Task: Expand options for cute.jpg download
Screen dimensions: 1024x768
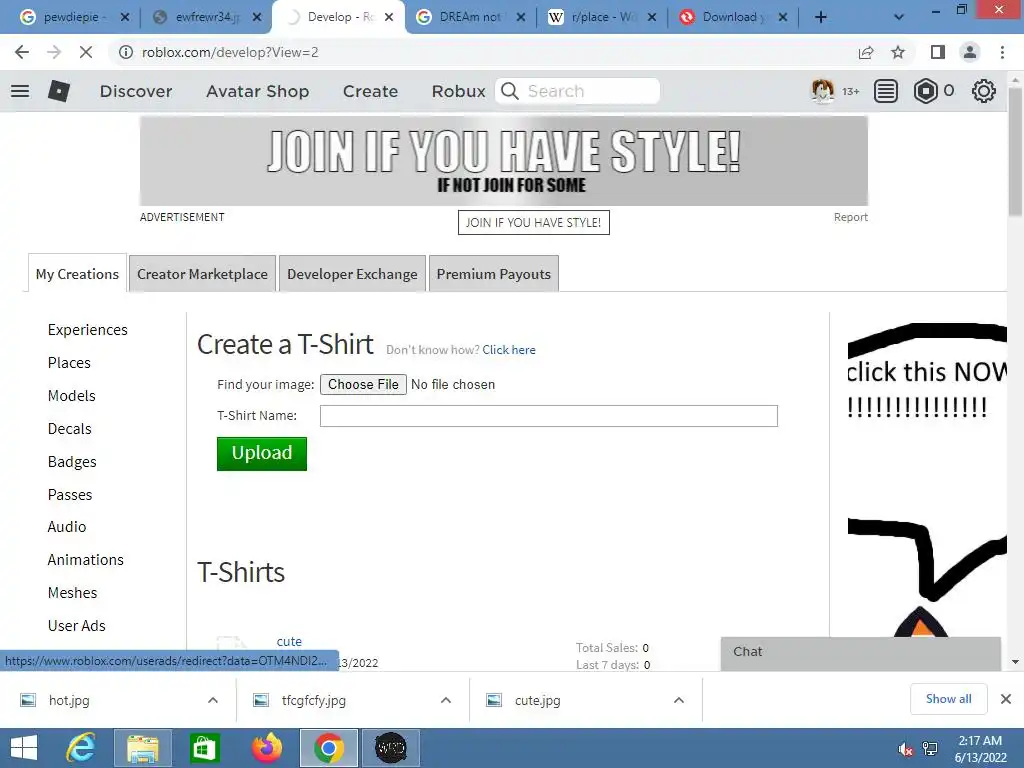Action: click(679, 700)
